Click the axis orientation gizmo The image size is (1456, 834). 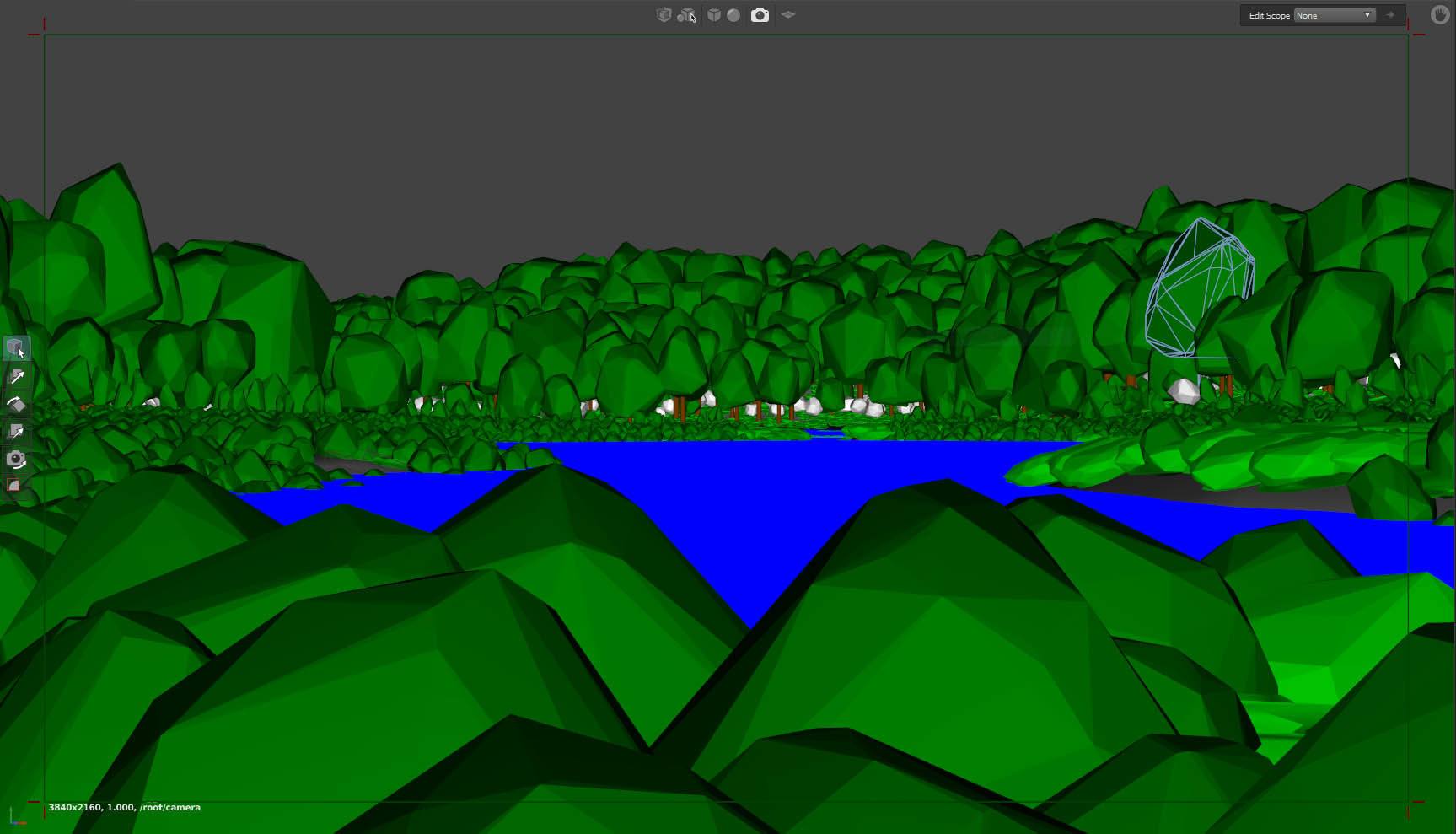(16, 815)
